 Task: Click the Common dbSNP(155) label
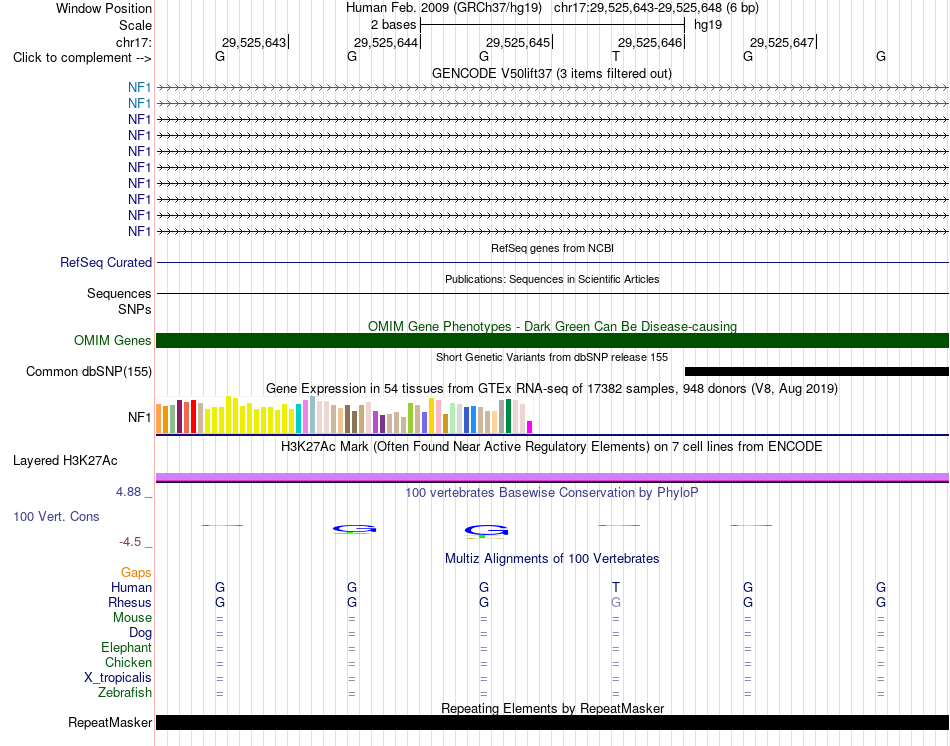pyautogui.click(x=89, y=371)
